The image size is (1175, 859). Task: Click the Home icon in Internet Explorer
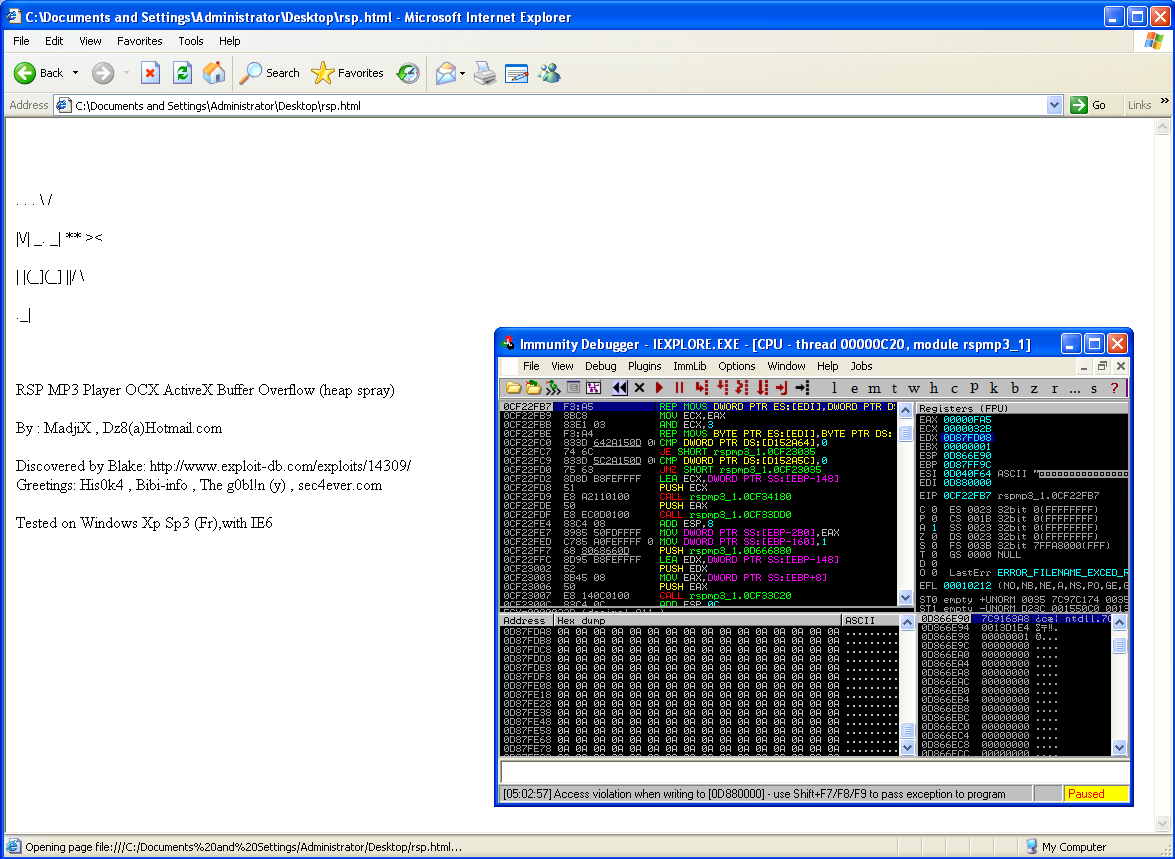click(214, 73)
